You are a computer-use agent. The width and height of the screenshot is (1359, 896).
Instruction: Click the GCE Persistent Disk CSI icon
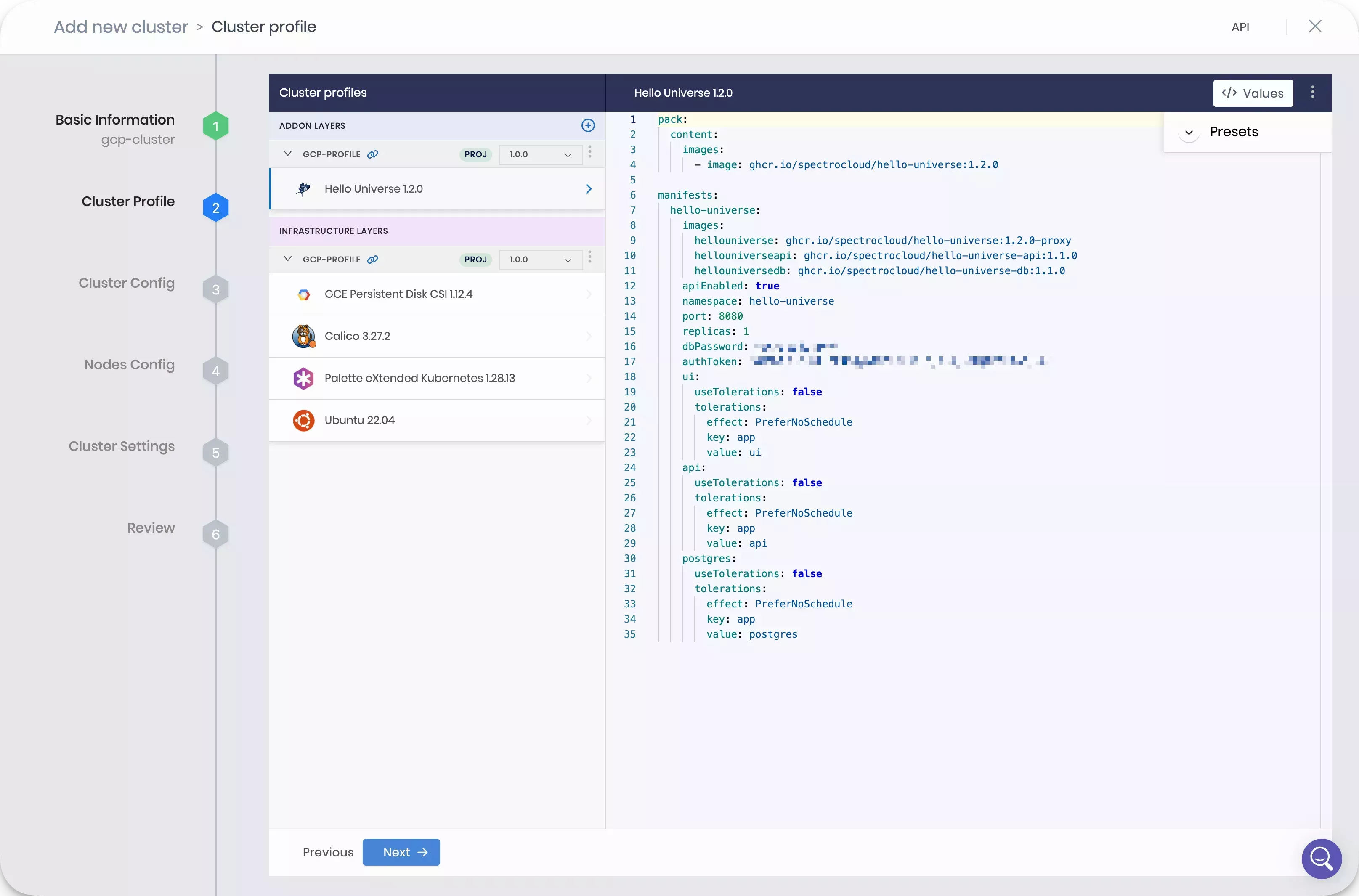click(304, 294)
